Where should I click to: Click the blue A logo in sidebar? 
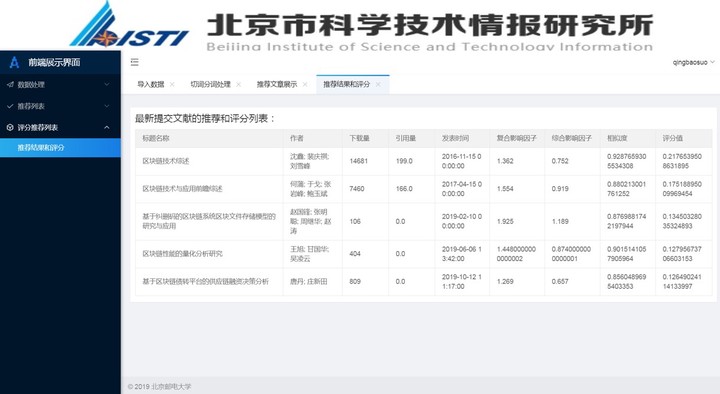pos(14,62)
